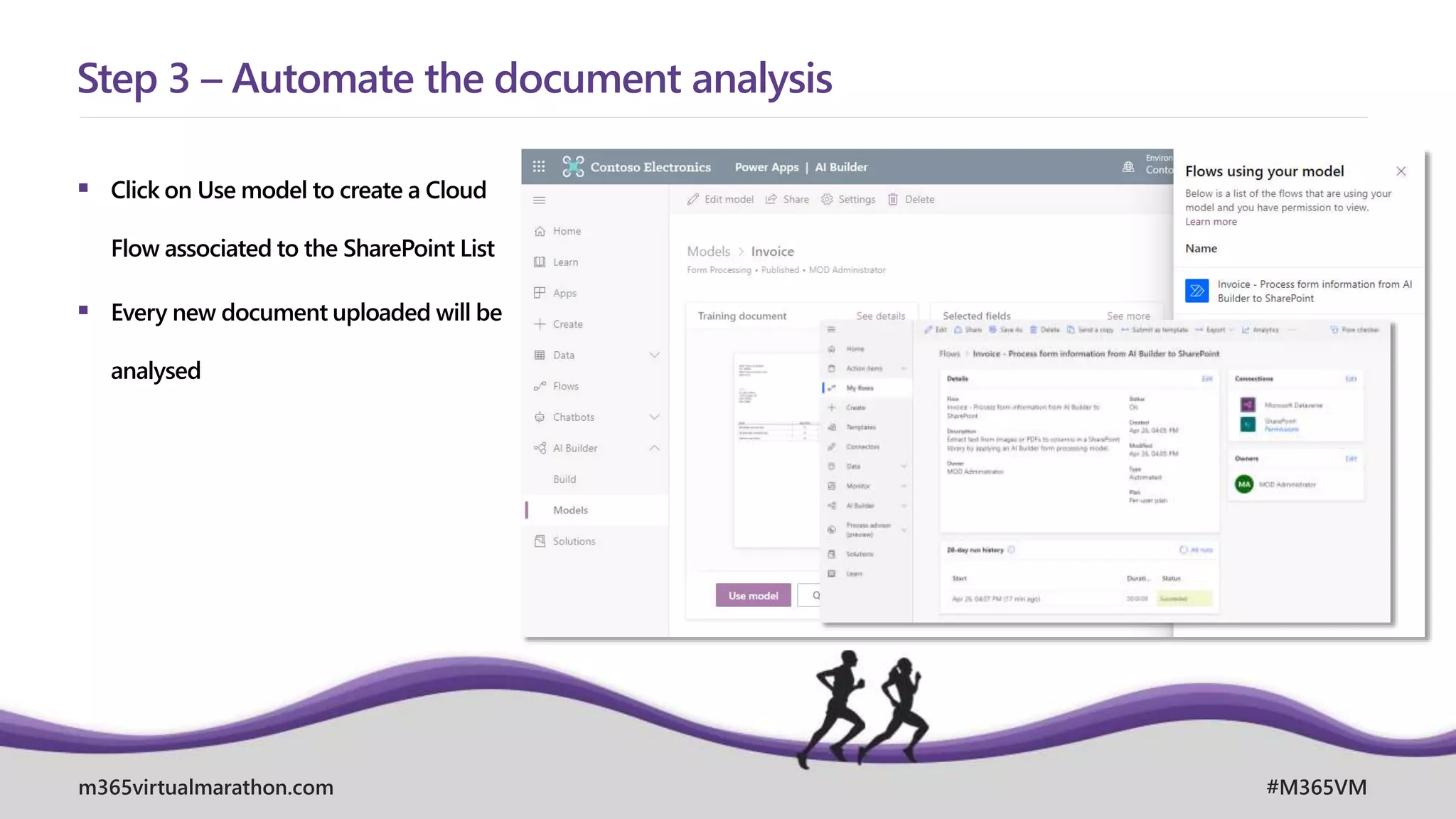Click the training document thumbnail preview
The image size is (1456, 819).
pos(776,450)
